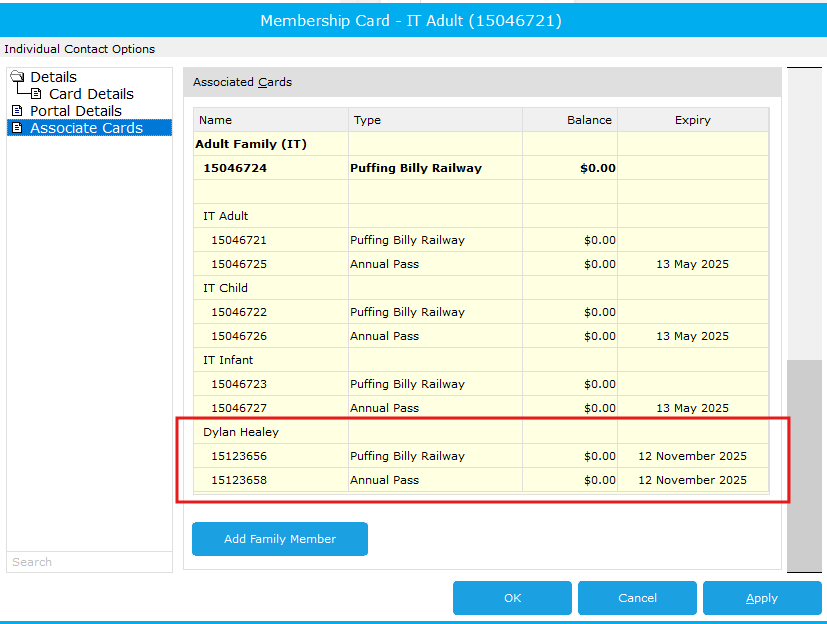Collapse the Details tree node
Screen dimensions: 827x624
tap(53, 77)
